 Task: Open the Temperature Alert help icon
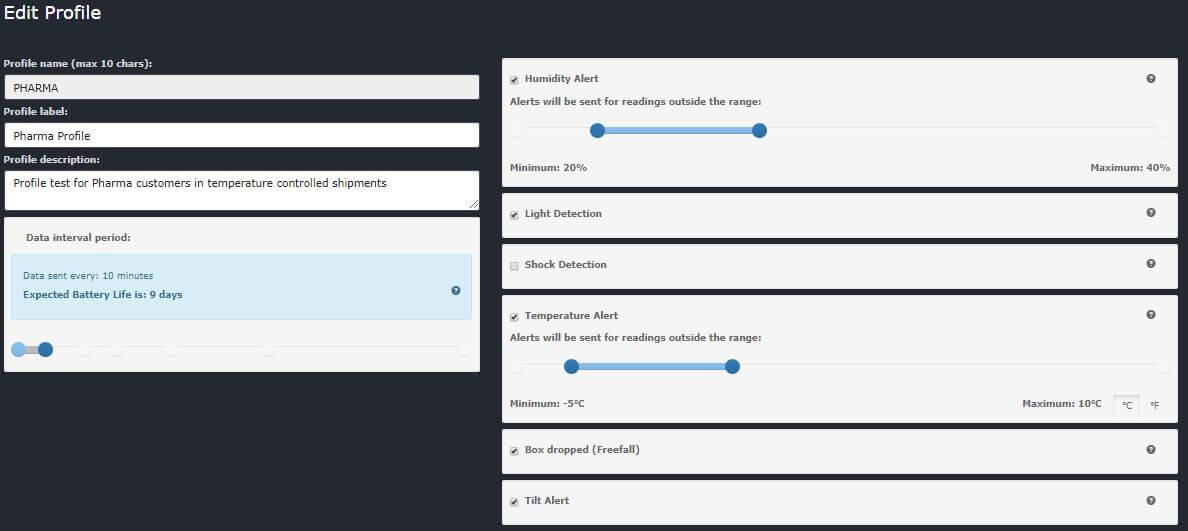coord(1150,315)
